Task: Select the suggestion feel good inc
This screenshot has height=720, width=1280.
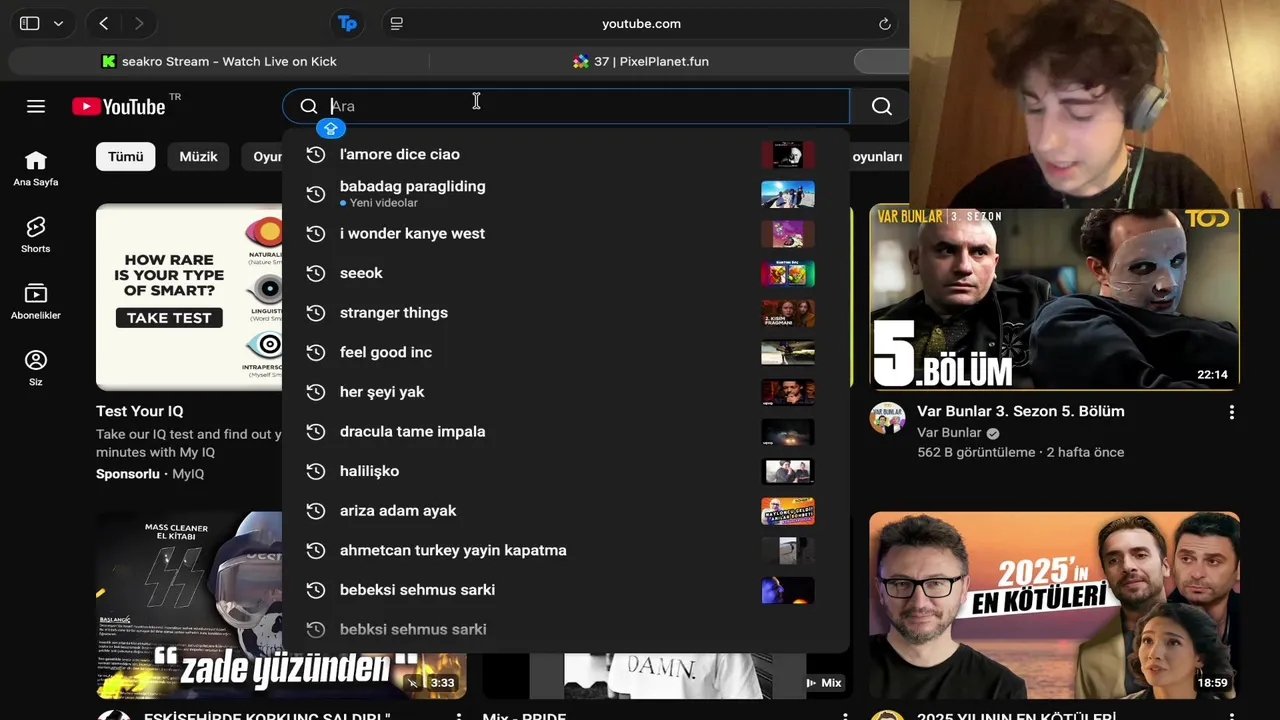Action: pyautogui.click(x=566, y=352)
